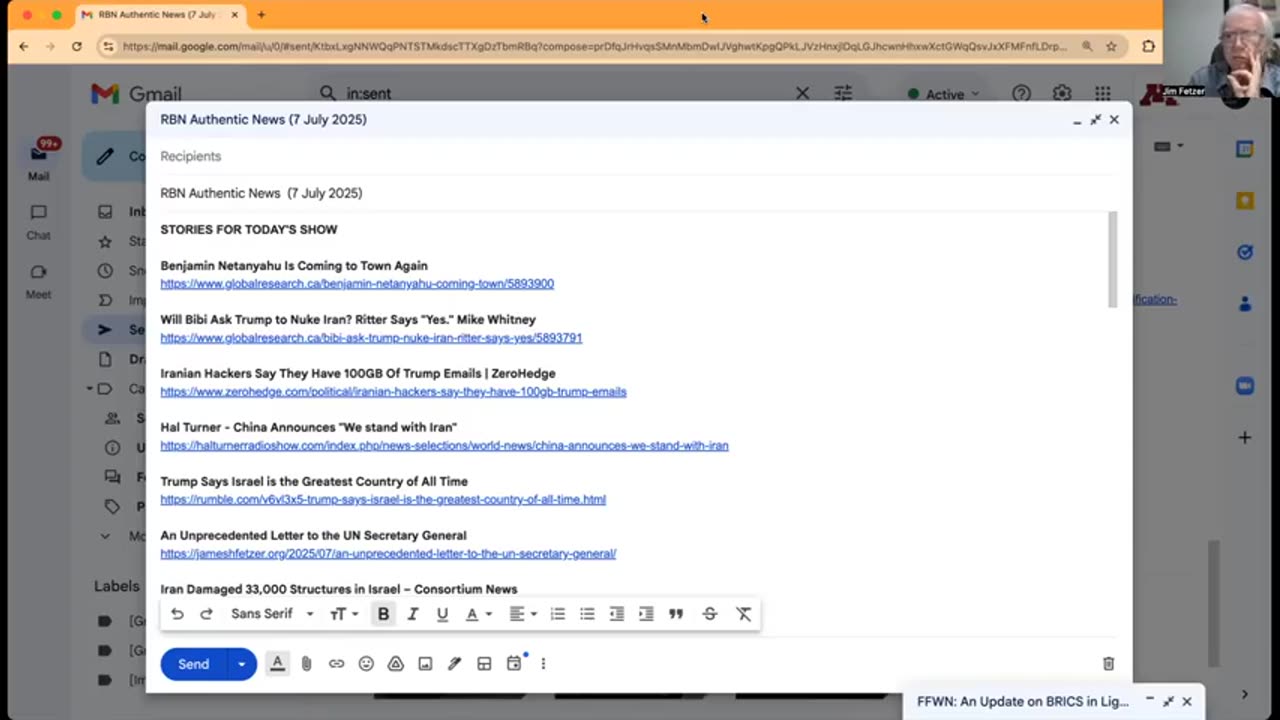
Task: Open the Gmail Support help icon
Action: [1021, 94]
